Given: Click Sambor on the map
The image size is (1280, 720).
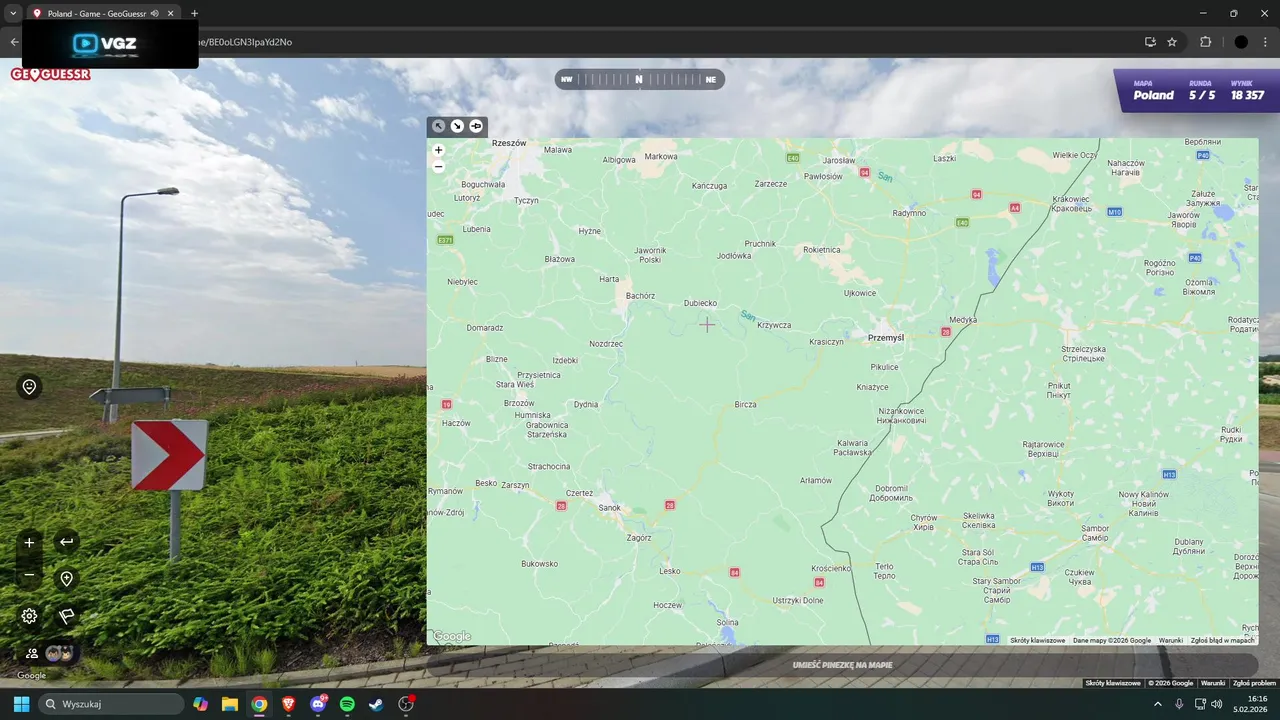Looking at the screenshot, I should (1095, 533).
